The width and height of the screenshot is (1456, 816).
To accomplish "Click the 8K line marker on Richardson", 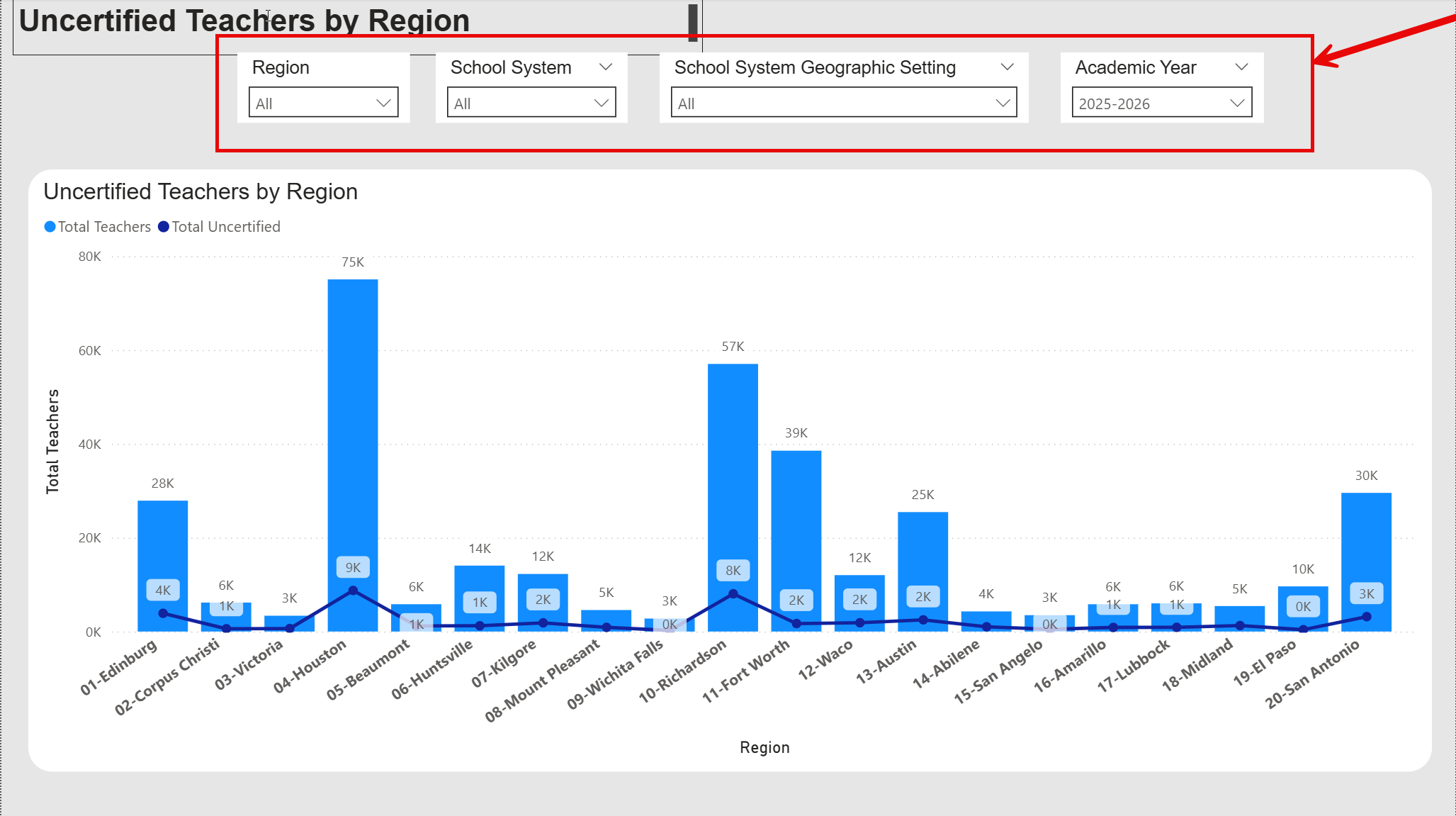I will 733,594.
